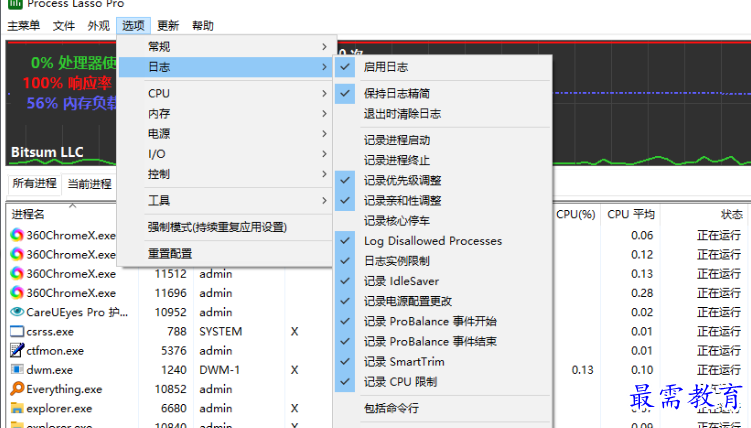This screenshot has width=751, height=428.
Task: Toggle 记录电源配置更改
Action: (443, 301)
